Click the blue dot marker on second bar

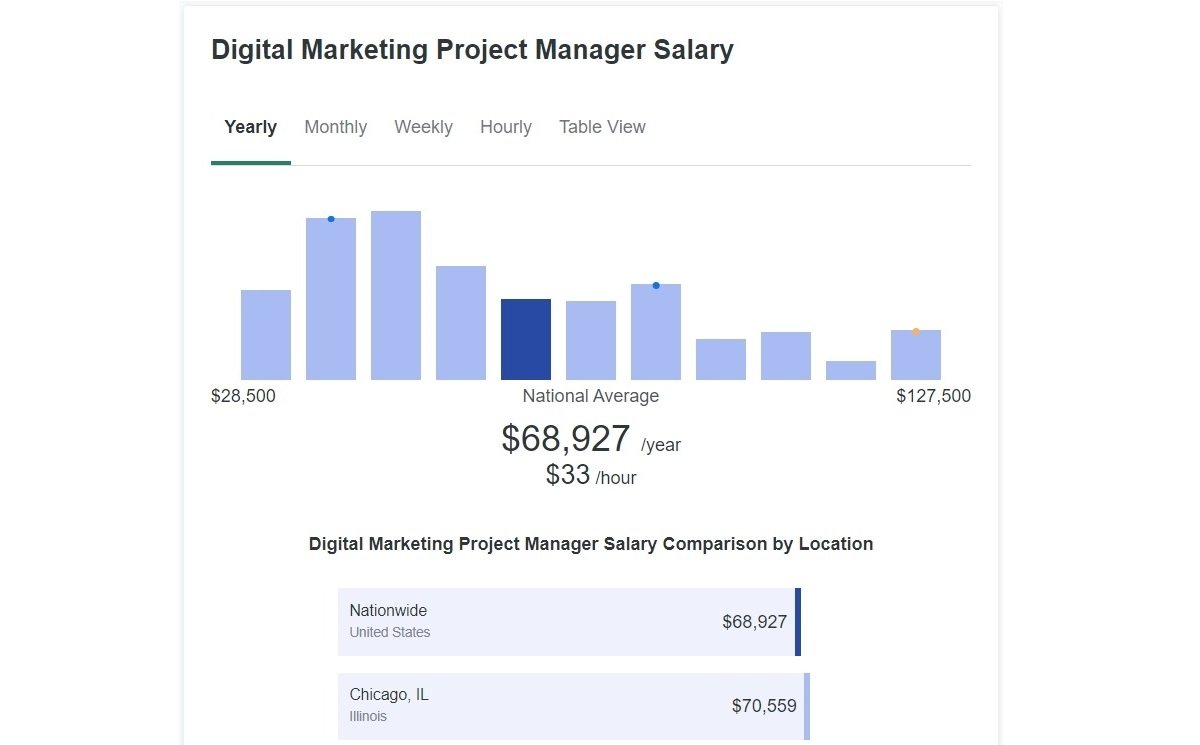[x=330, y=217]
